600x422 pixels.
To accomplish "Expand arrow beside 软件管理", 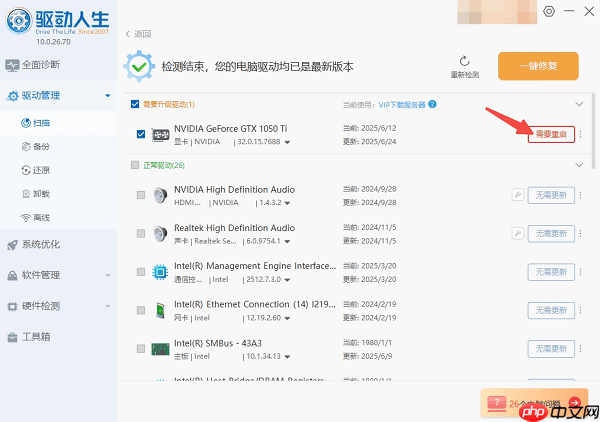I will tap(108, 275).
